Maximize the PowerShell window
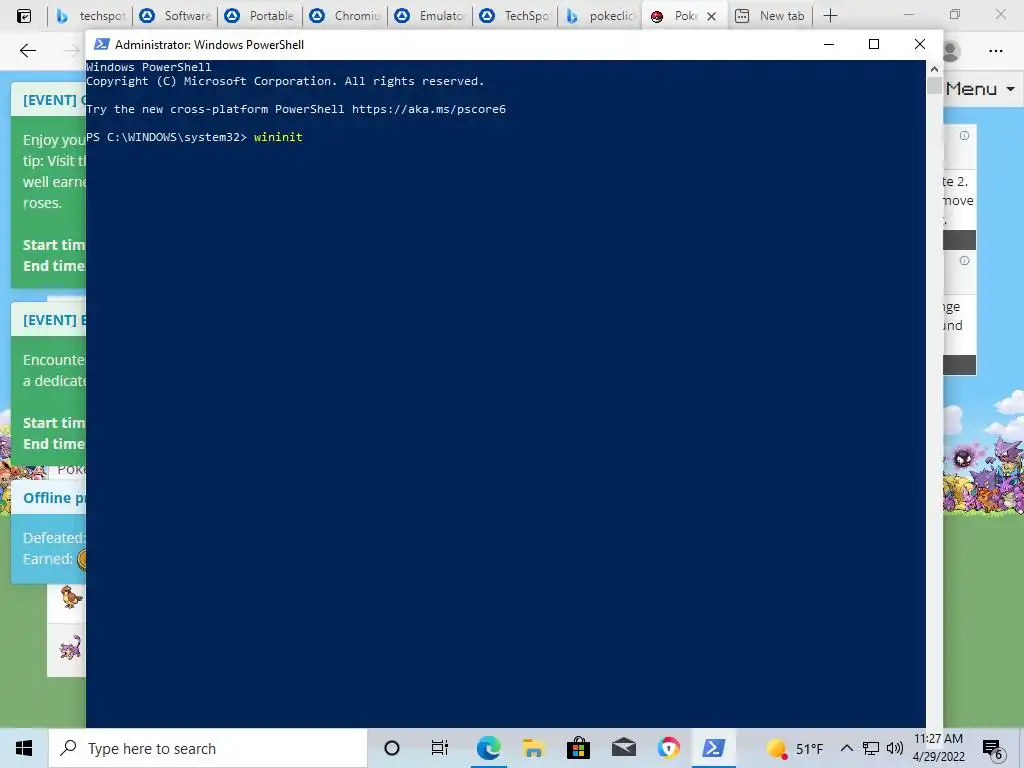This screenshot has height=768, width=1024. pyautogui.click(x=874, y=44)
